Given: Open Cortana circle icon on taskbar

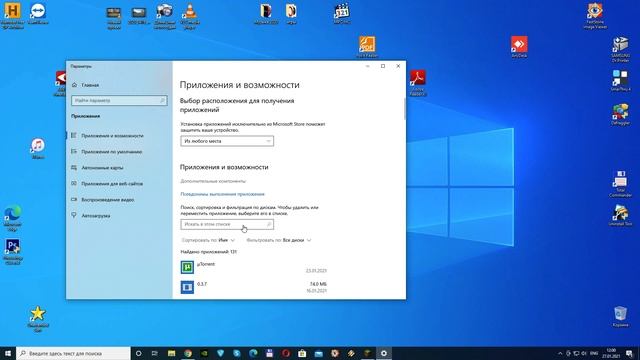Looking at the screenshot, I should tap(138, 353).
